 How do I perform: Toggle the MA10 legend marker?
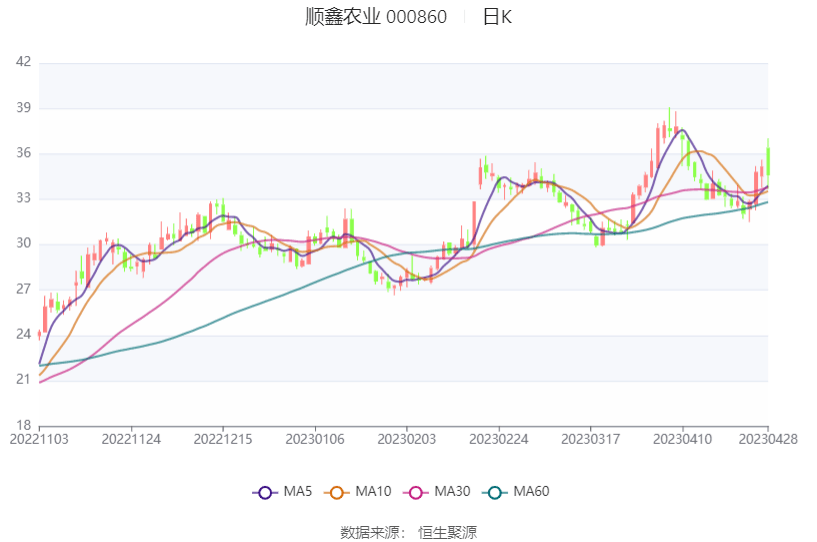tap(337, 492)
